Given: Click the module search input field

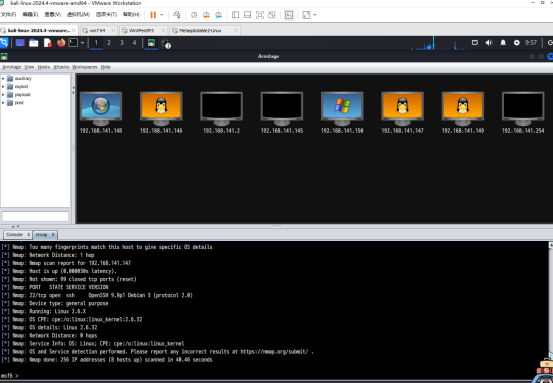Looking at the screenshot, I should tap(35, 216).
